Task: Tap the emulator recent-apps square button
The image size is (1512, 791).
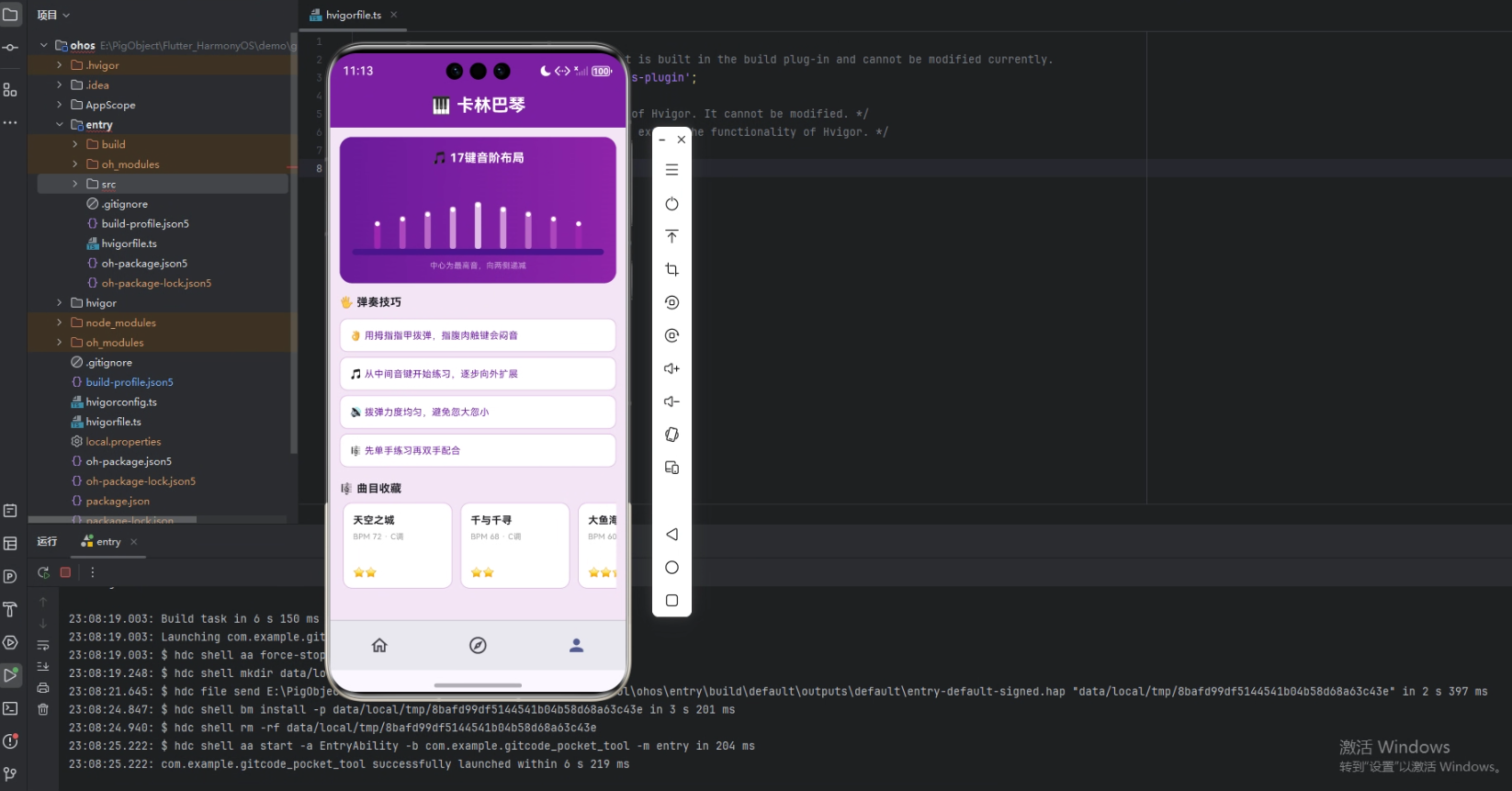Action: [671, 601]
